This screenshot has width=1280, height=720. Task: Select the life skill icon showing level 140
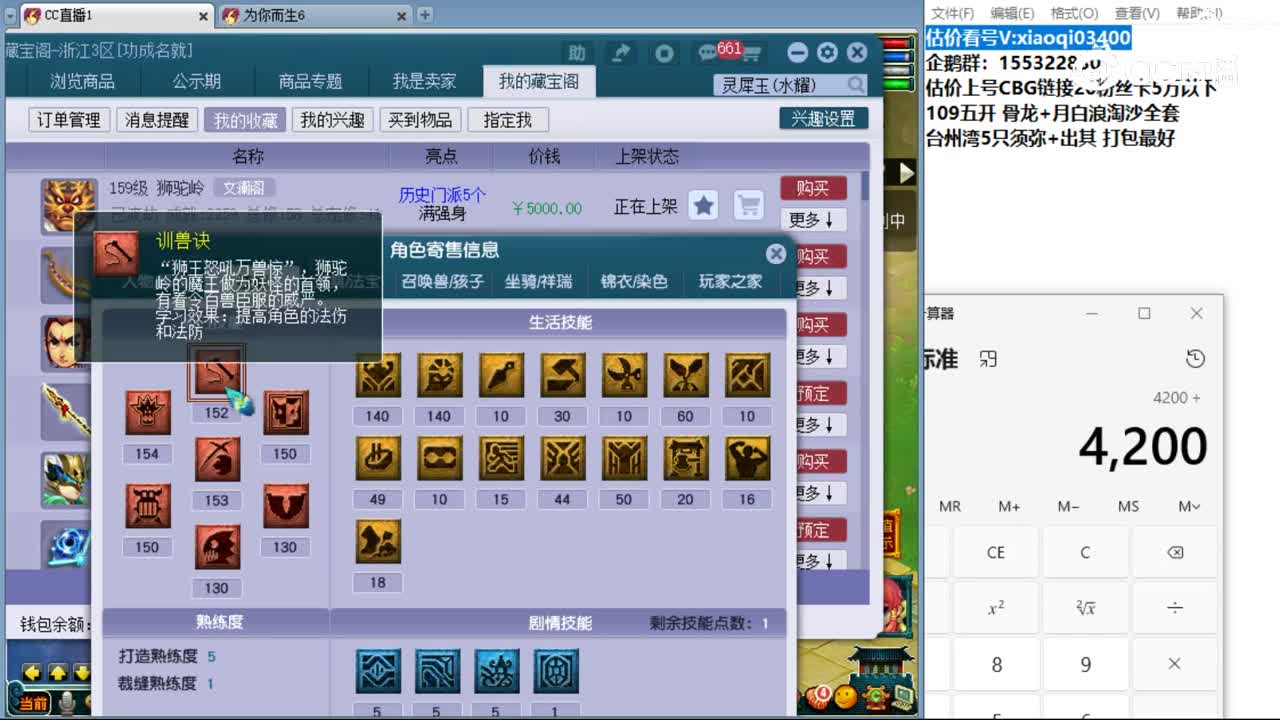377,375
